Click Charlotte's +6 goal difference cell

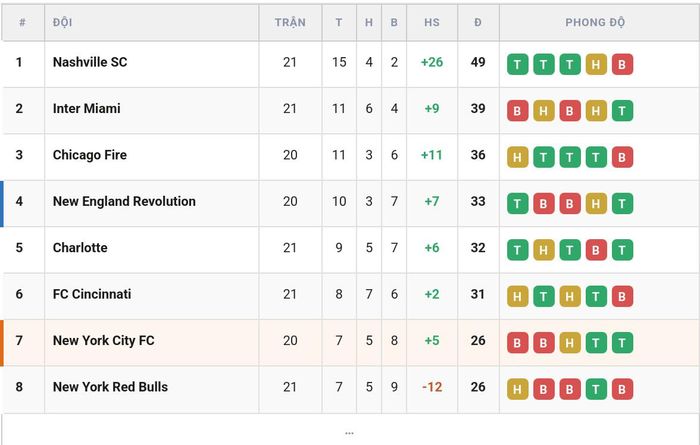point(432,248)
